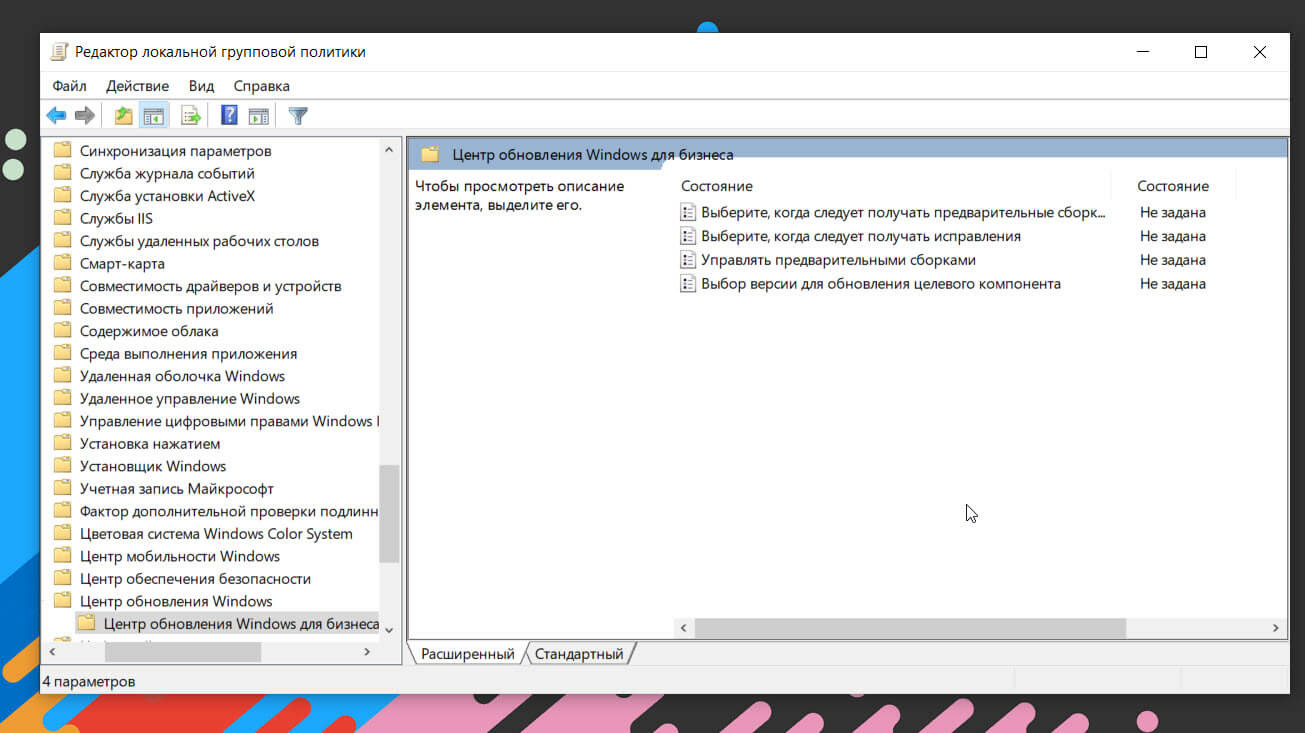Select 'Совместимость приложений' folder
The image size is (1305, 733).
click(176, 308)
